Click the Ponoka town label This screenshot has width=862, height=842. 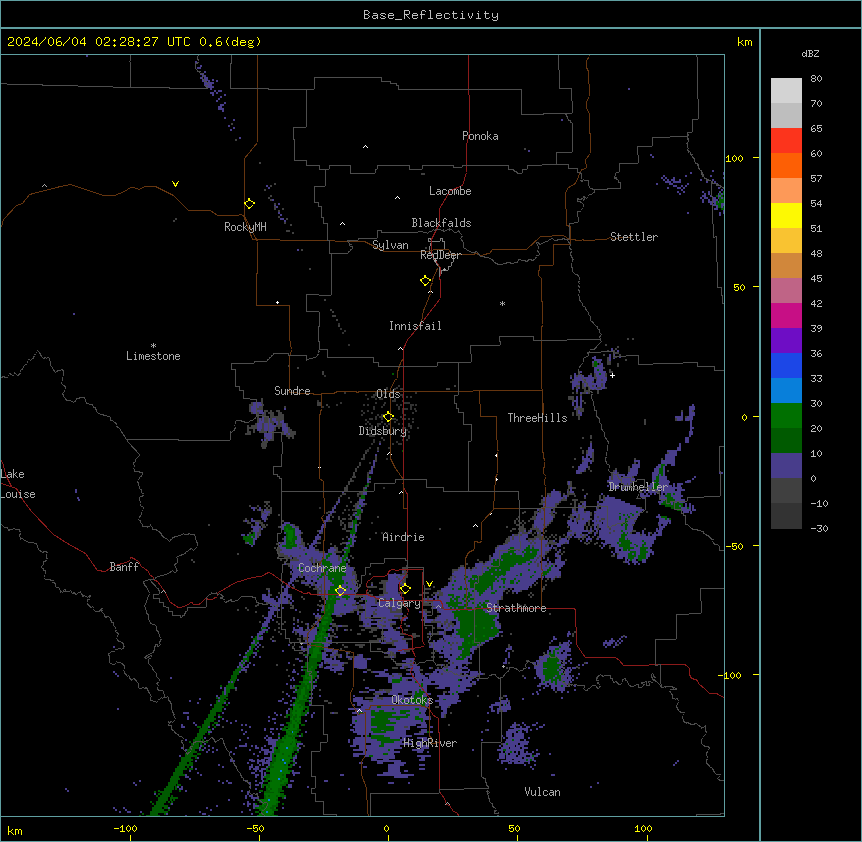tap(480, 136)
